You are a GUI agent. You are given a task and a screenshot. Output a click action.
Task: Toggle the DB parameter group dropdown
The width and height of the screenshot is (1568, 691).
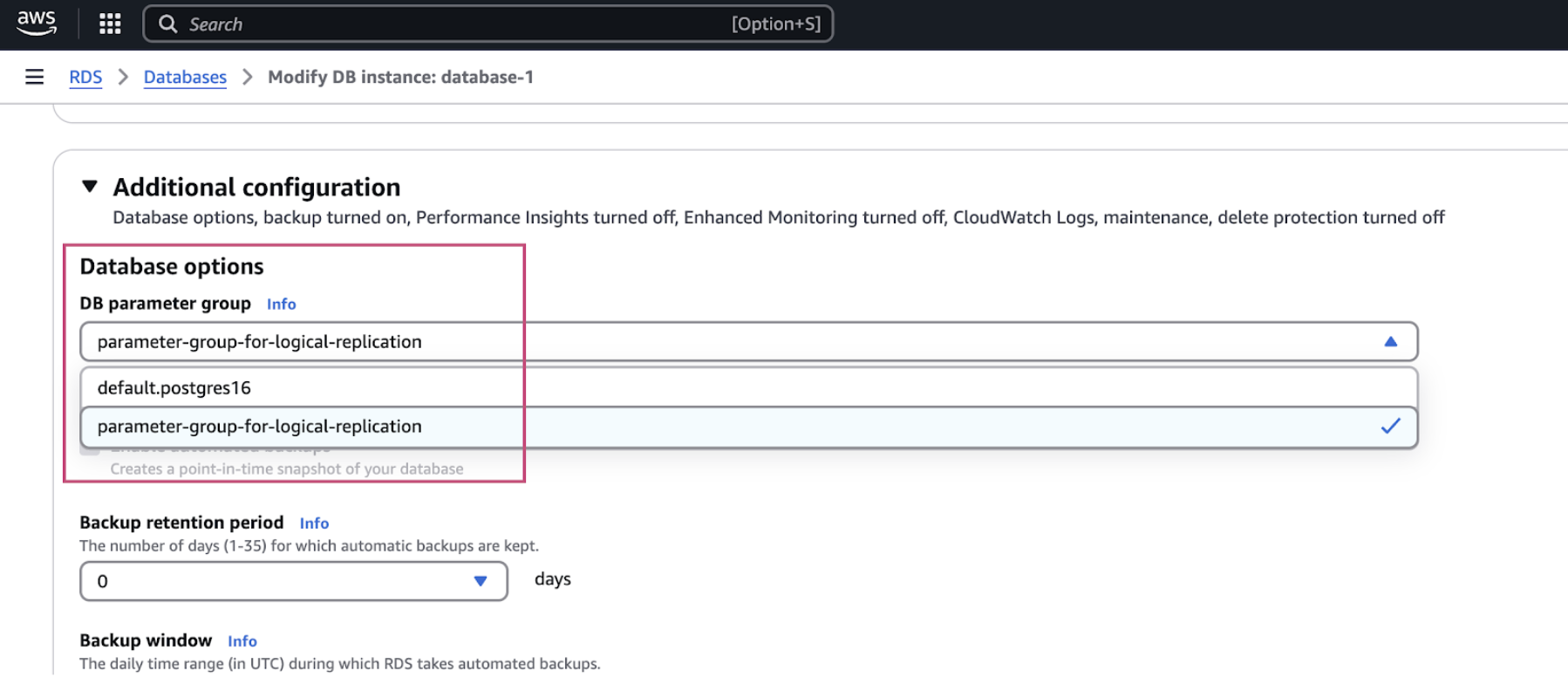[x=748, y=341]
